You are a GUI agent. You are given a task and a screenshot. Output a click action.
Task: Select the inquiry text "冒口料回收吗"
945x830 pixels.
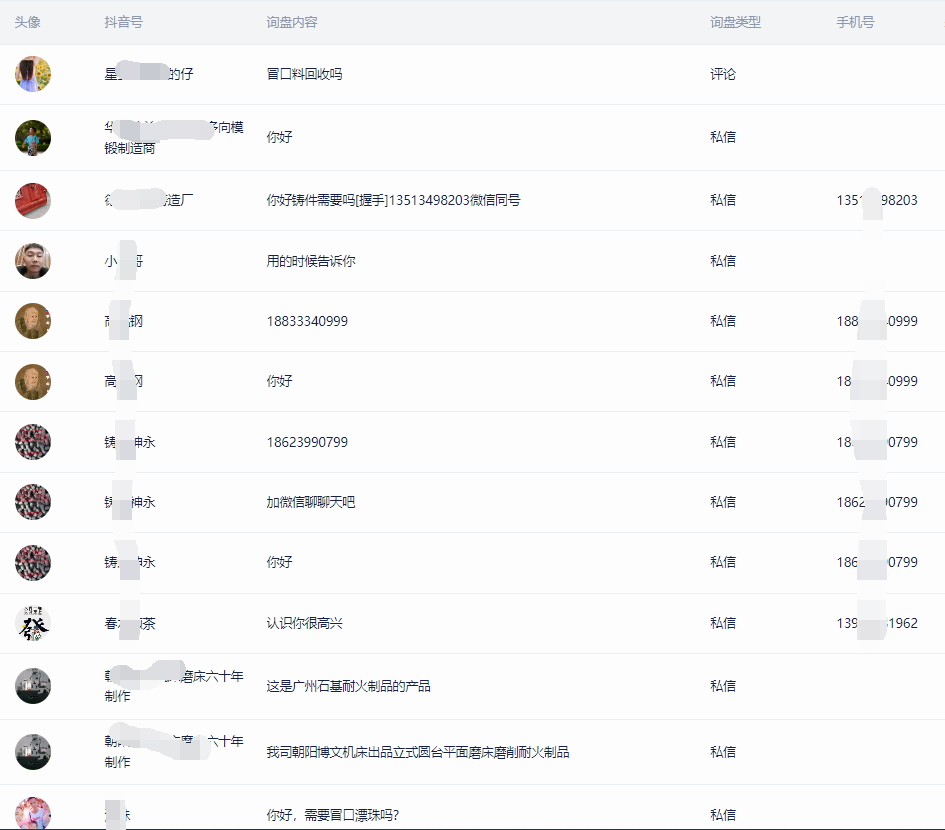point(304,74)
